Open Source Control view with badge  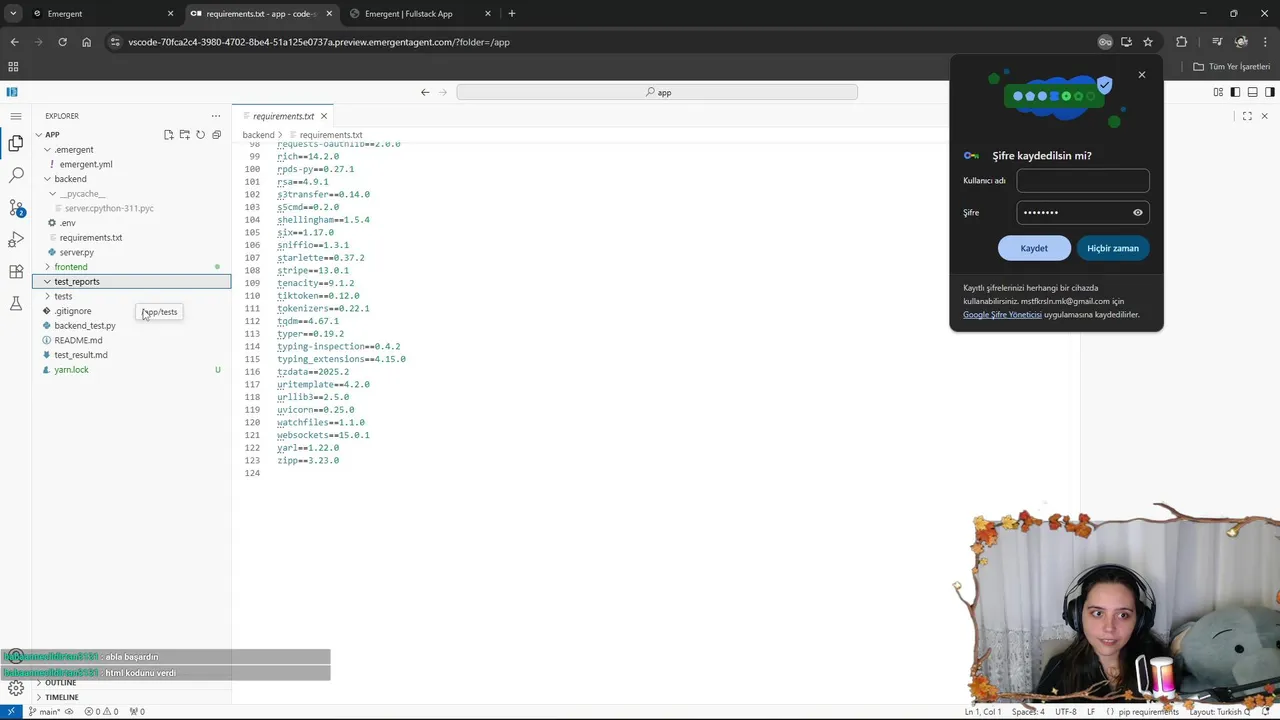pos(16,208)
